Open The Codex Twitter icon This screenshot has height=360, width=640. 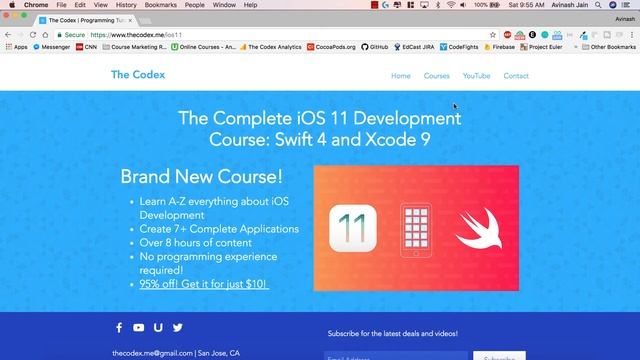click(178, 327)
